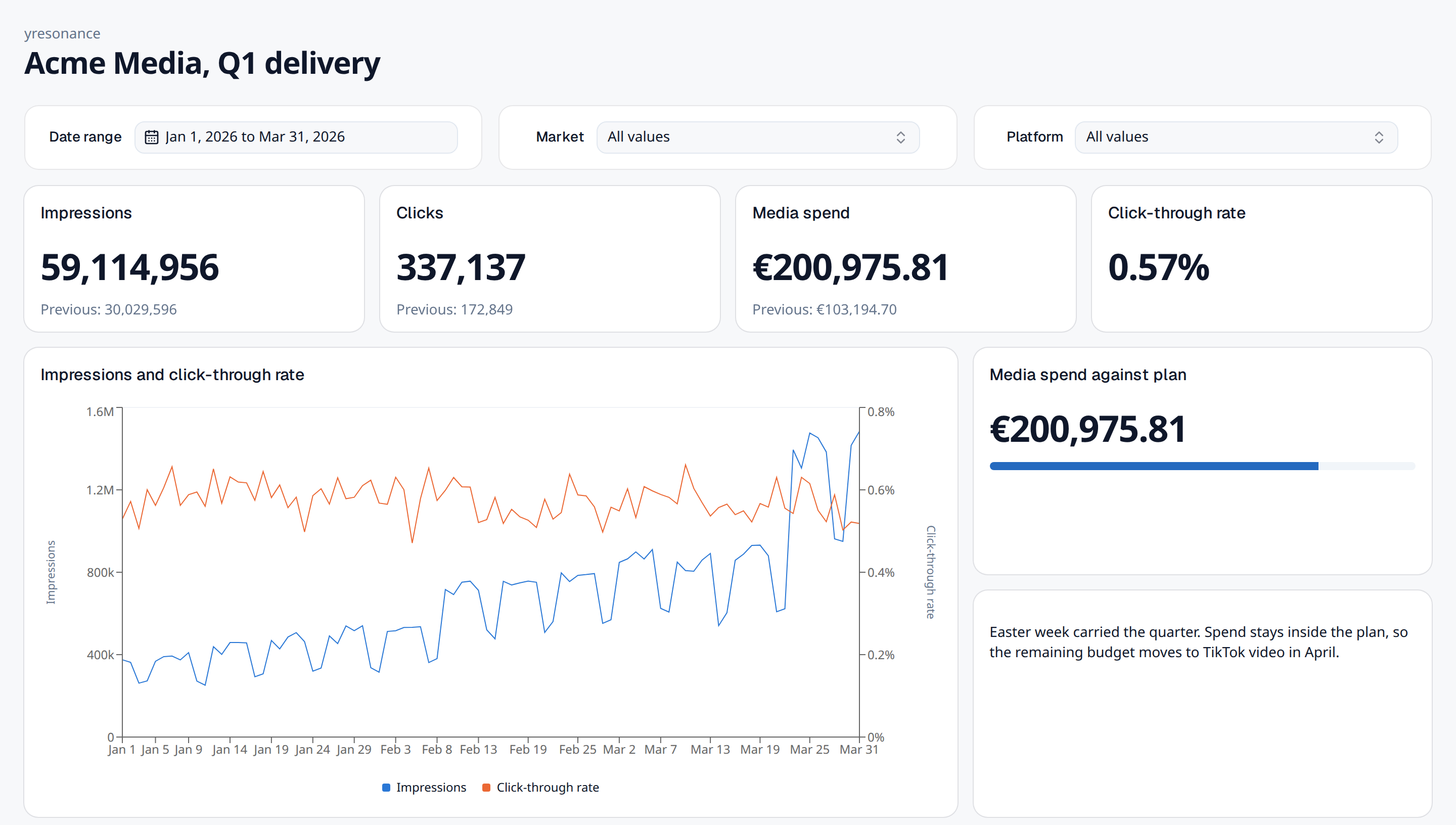Viewport: 1456px width, 825px height.
Task: Click the media spend progress bar
Action: click(x=1202, y=466)
